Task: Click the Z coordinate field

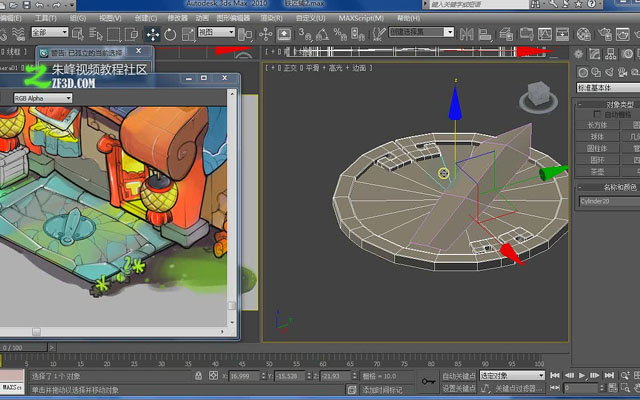Action: click(x=336, y=376)
